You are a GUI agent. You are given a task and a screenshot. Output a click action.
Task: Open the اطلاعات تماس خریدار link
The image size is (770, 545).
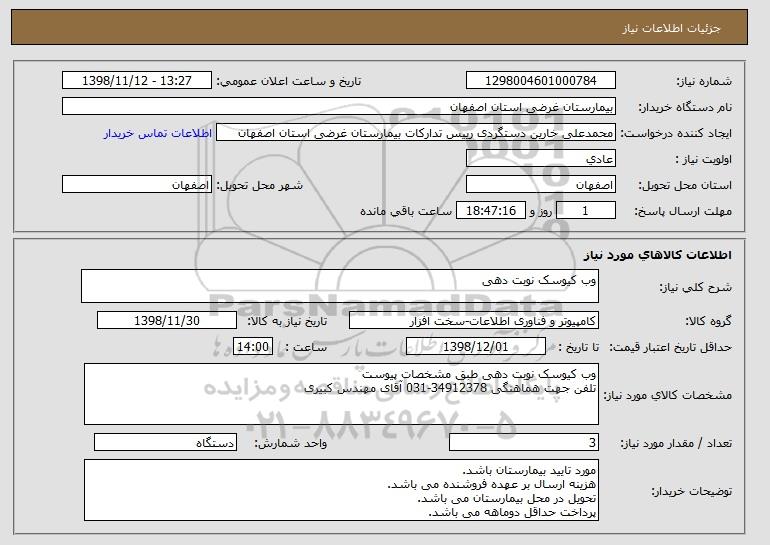coord(158,133)
